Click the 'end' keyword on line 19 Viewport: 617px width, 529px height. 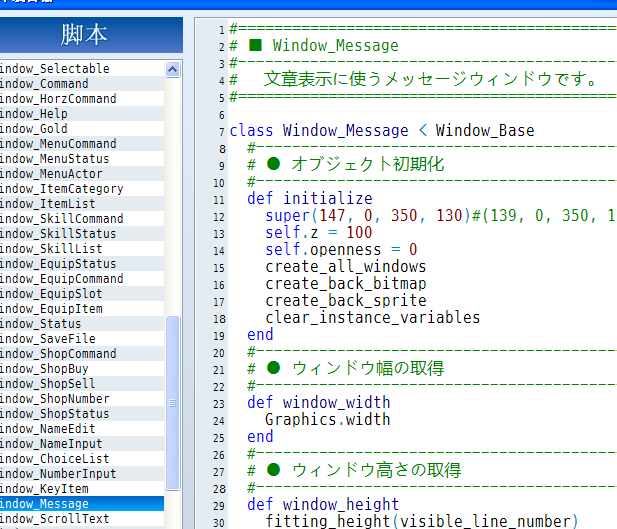(x=260, y=335)
